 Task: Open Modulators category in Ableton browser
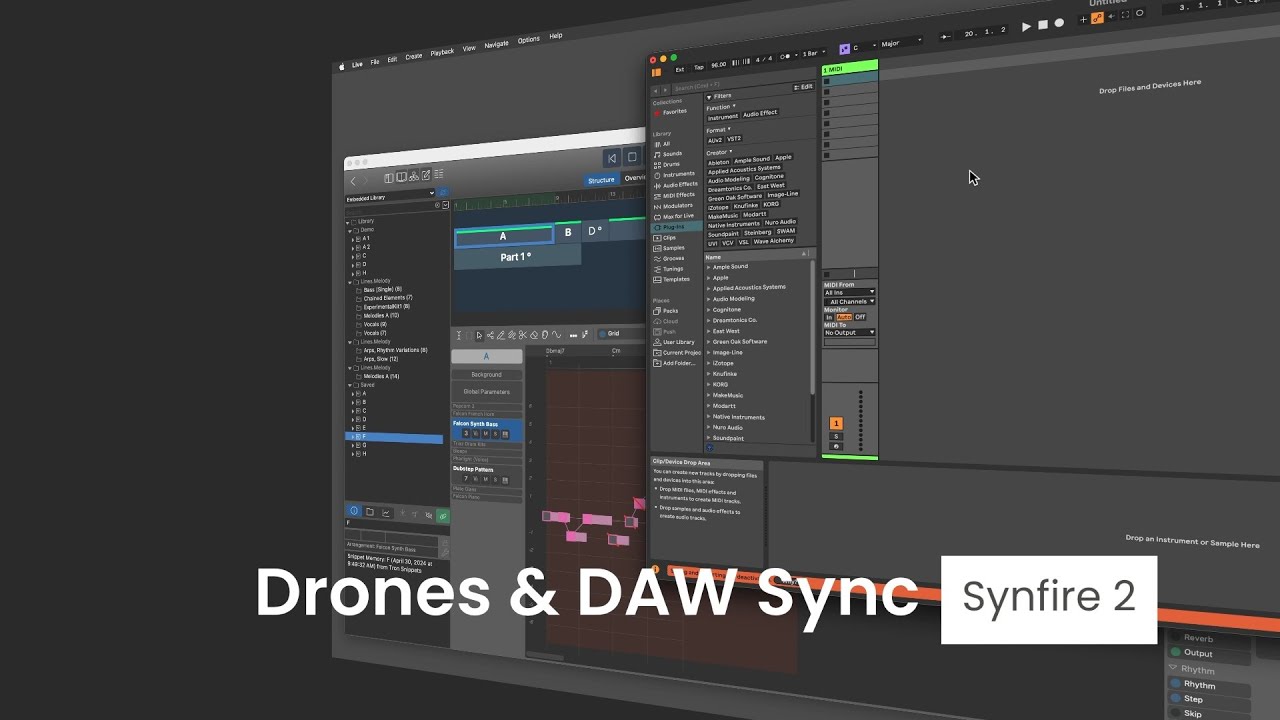click(676, 205)
